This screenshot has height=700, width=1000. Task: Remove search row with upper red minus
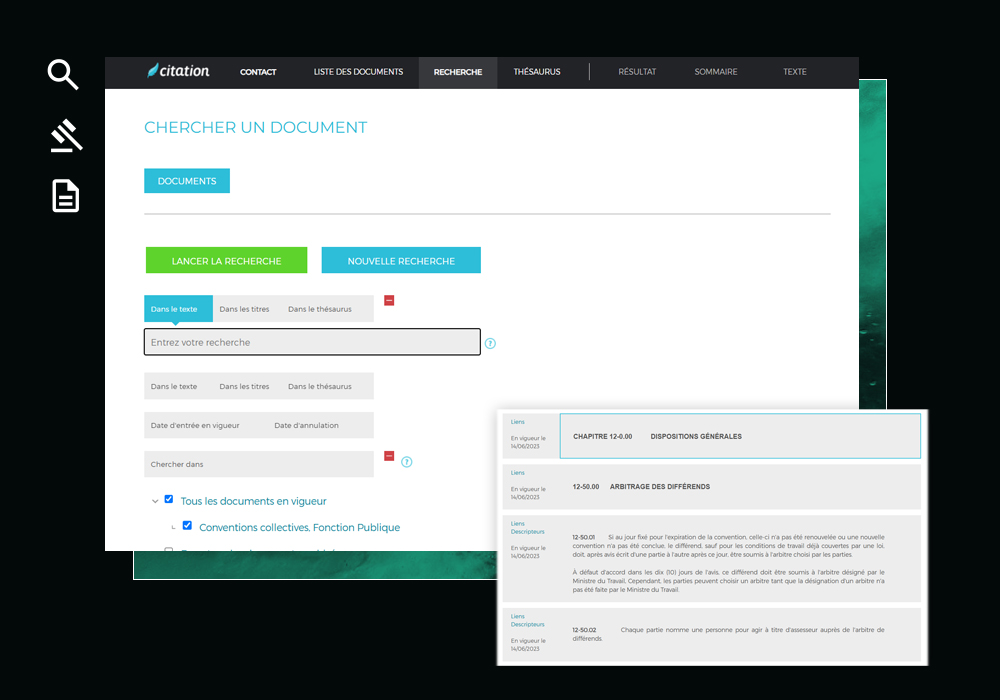(389, 300)
